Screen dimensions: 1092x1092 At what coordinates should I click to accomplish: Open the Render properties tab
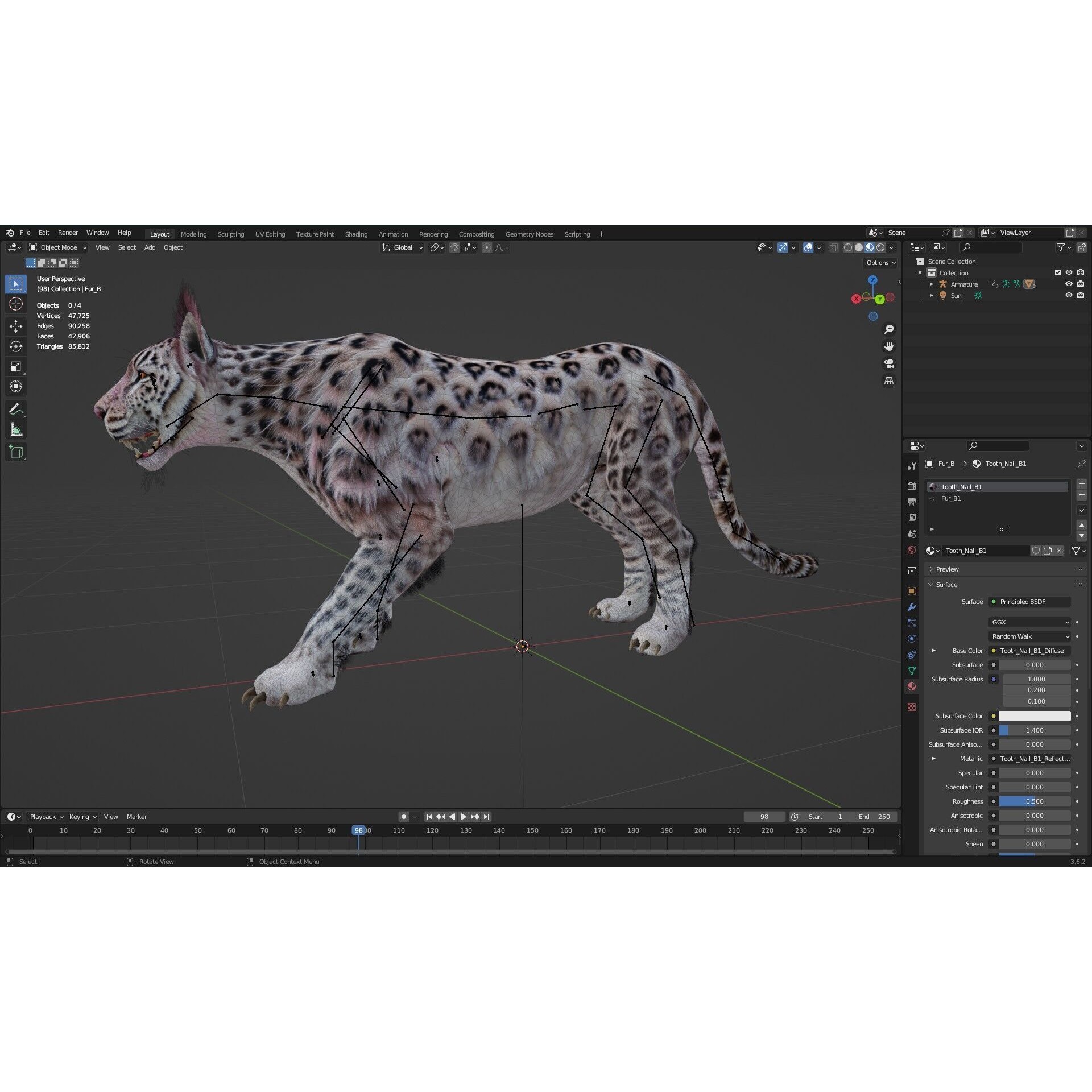pyautogui.click(x=912, y=486)
